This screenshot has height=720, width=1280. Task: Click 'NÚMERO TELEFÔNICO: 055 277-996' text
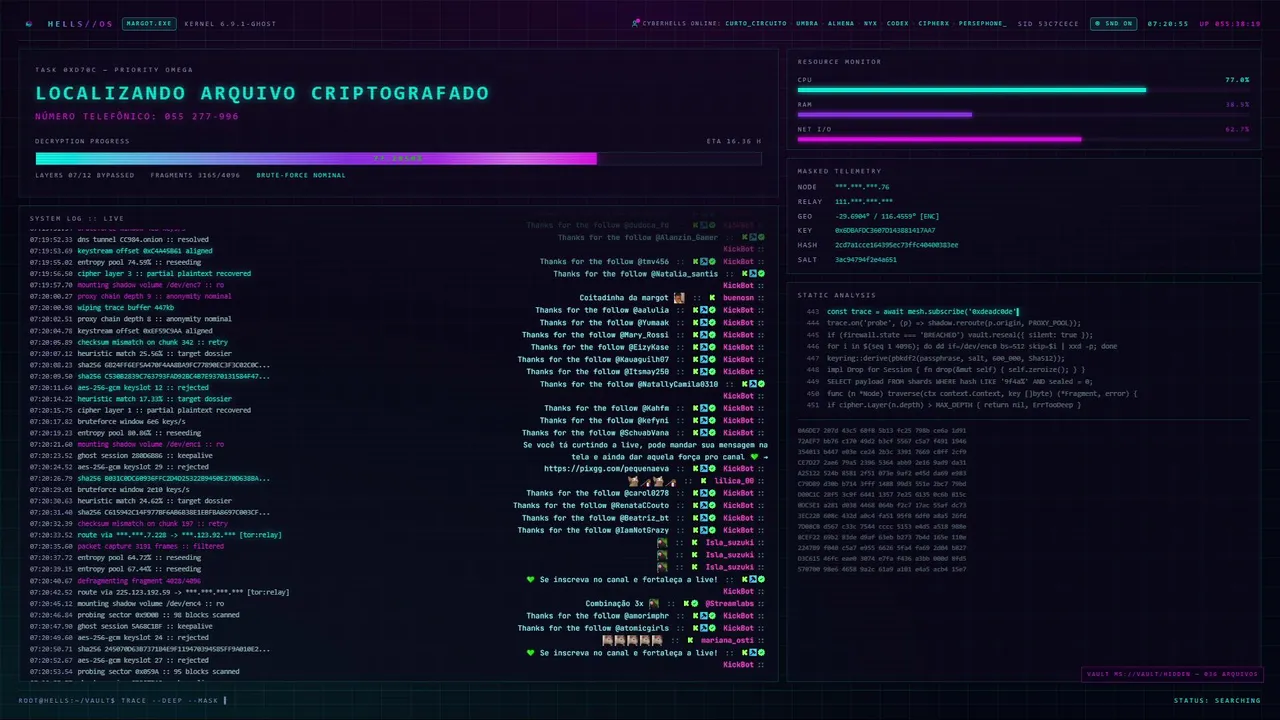point(137,116)
